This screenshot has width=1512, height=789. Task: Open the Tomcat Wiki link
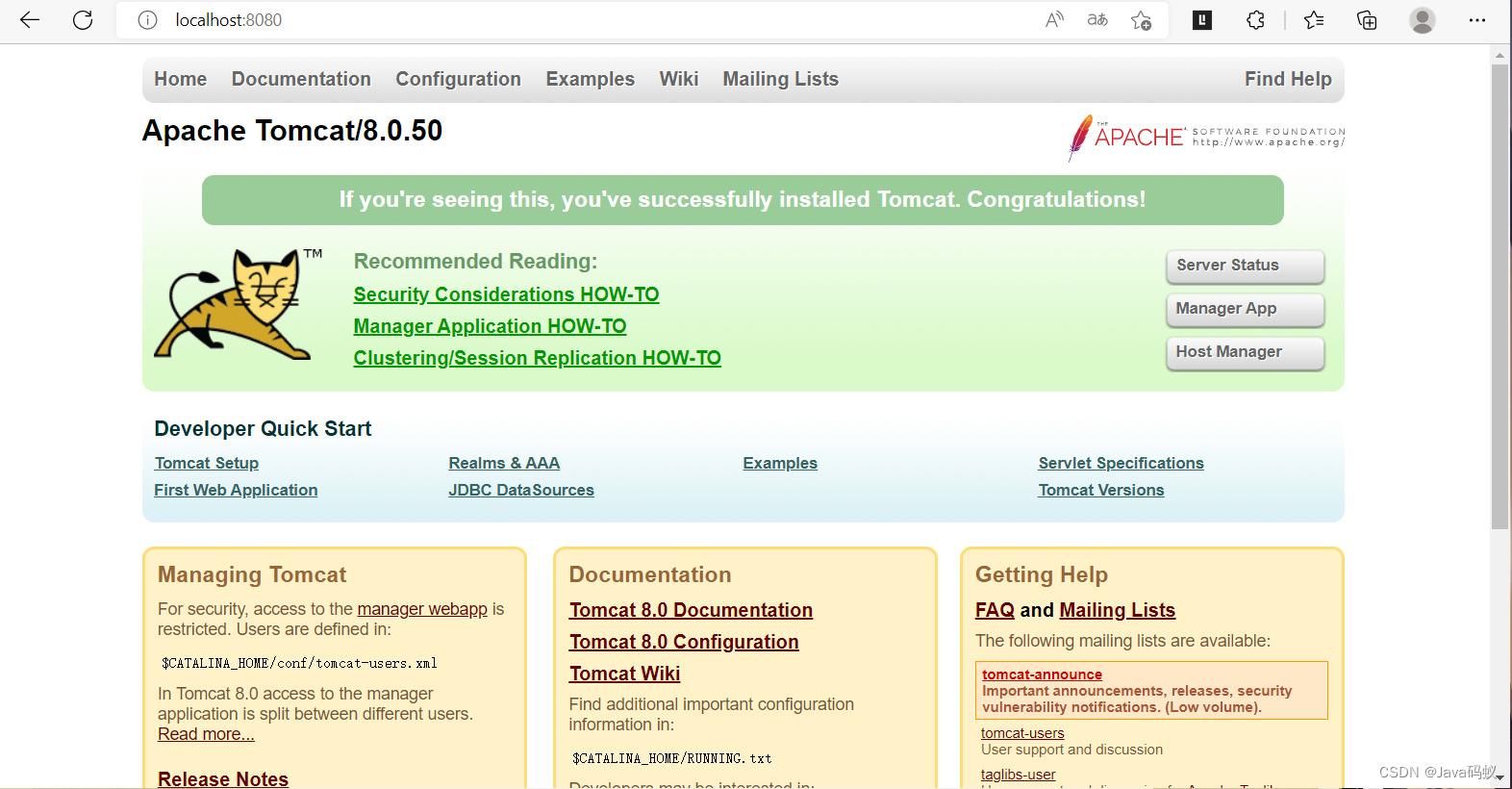(624, 674)
